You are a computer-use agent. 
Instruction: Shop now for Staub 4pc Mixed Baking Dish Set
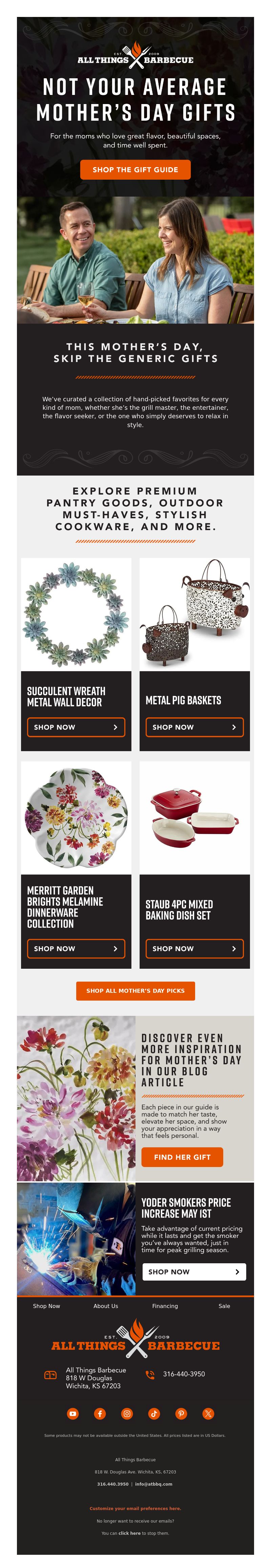tap(195, 949)
